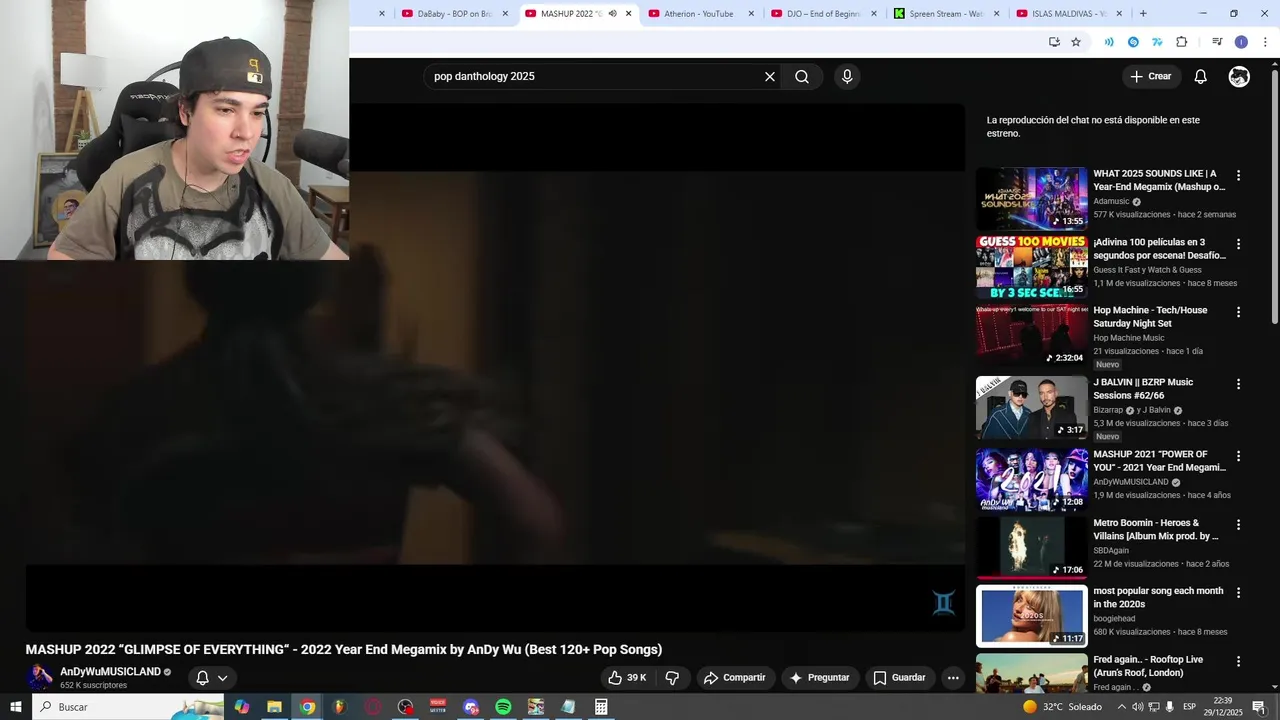Viewport: 1280px width, 720px height.
Task: Open the Chrome three-dot menu
Action: point(1266,42)
